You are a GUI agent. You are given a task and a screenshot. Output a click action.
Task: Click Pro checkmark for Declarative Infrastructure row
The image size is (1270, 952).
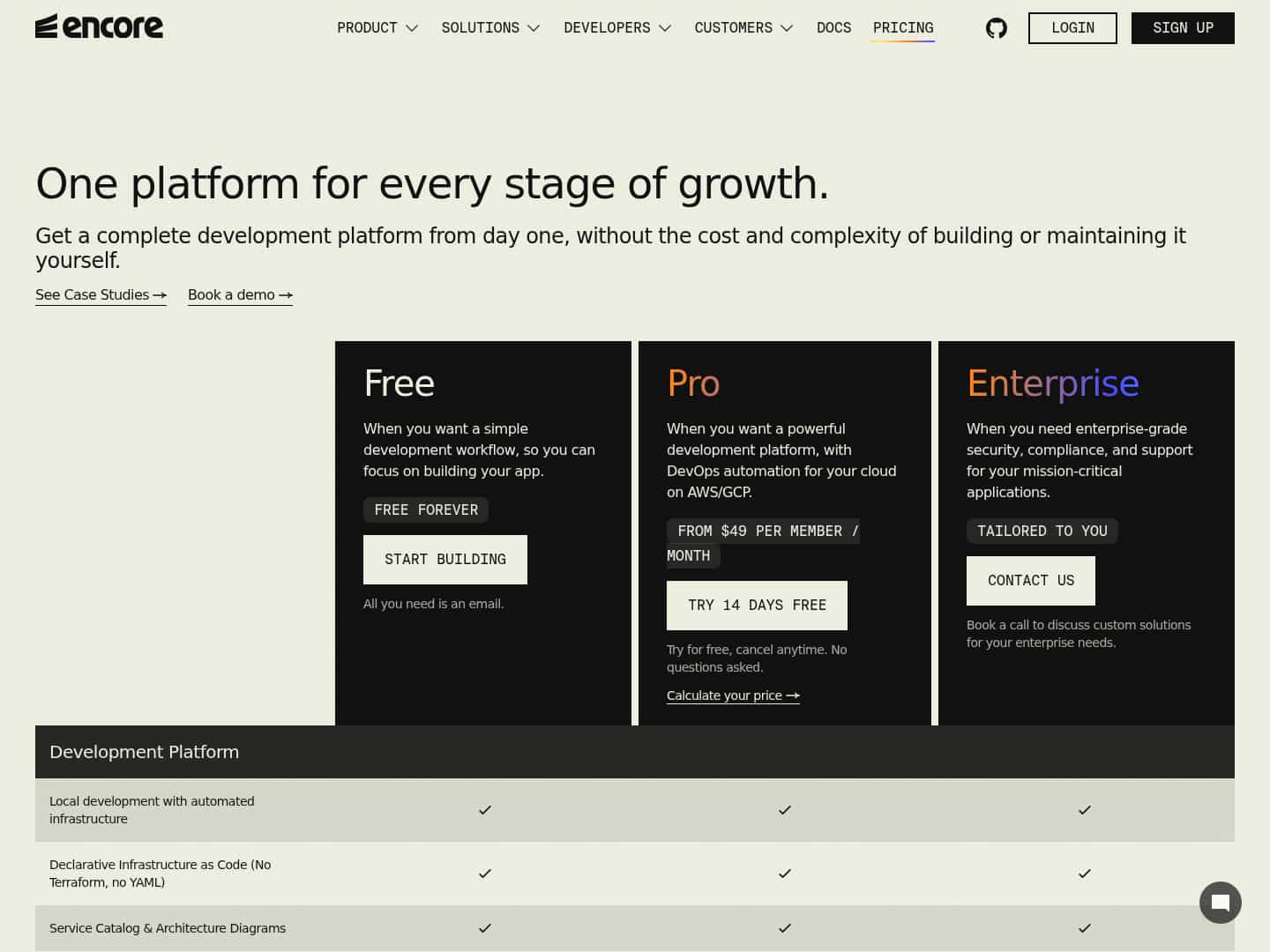[785, 874]
